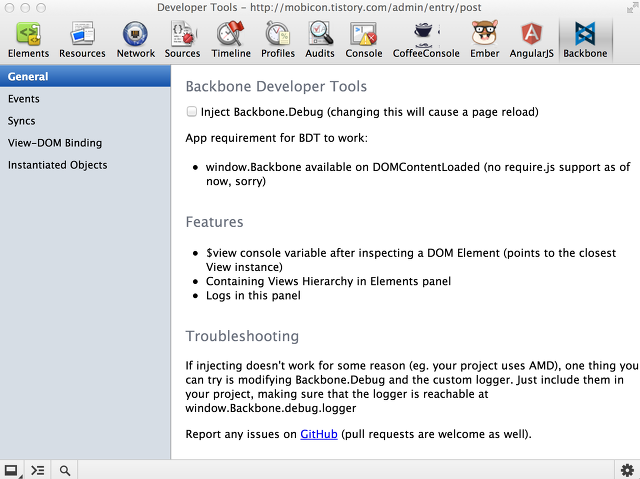Open Instantiated Objects in the sidebar
The width and height of the screenshot is (640, 479).
pyautogui.click(x=85, y=165)
